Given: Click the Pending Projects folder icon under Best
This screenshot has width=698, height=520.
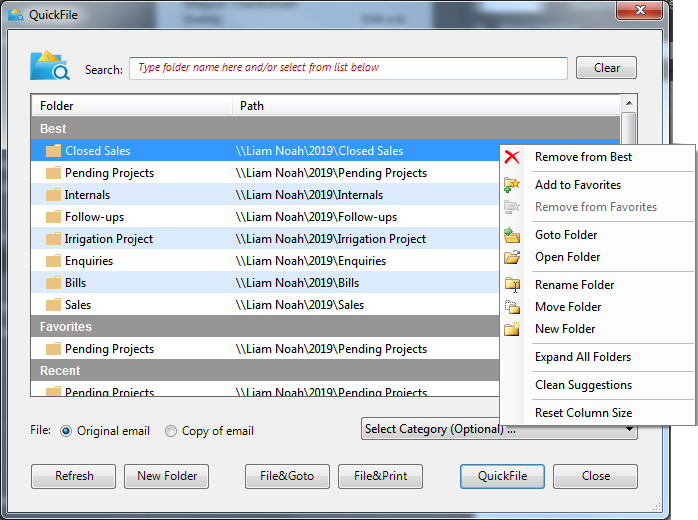Looking at the screenshot, I should [53, 173].
